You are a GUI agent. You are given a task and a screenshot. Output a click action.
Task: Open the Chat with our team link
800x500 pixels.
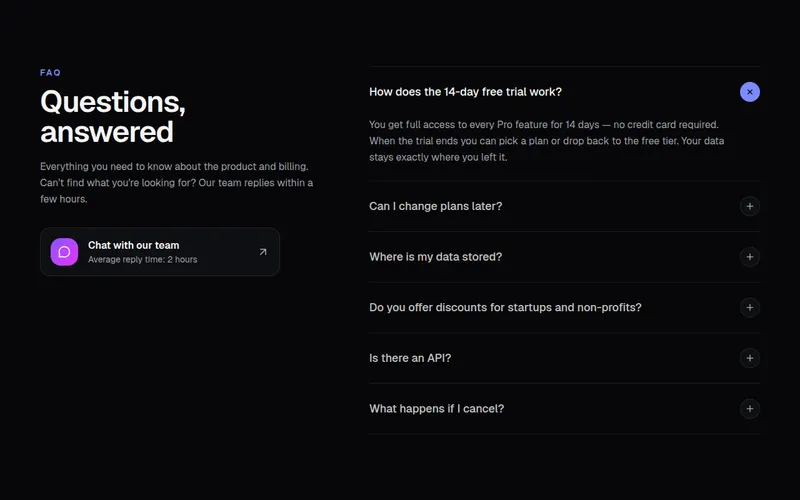coord(160,252)
